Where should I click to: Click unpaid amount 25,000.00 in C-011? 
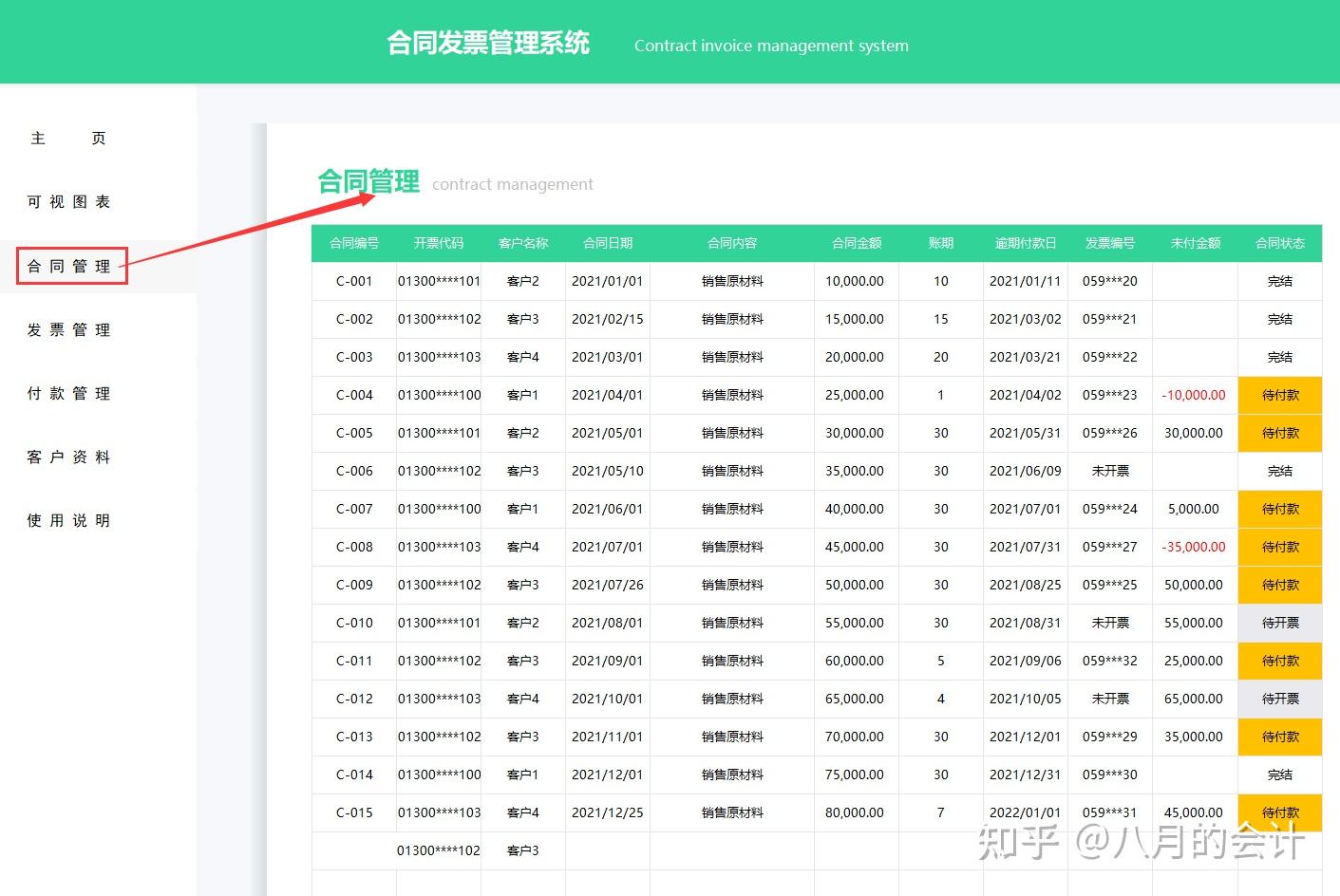tap(1195, 661)
